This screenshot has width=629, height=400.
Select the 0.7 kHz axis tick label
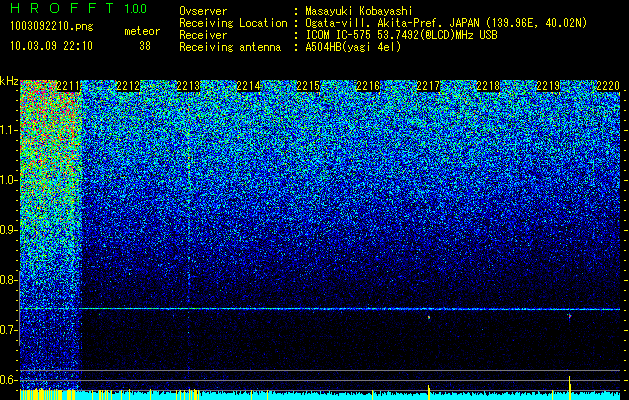pyautogui.click(x=8, y=330)
